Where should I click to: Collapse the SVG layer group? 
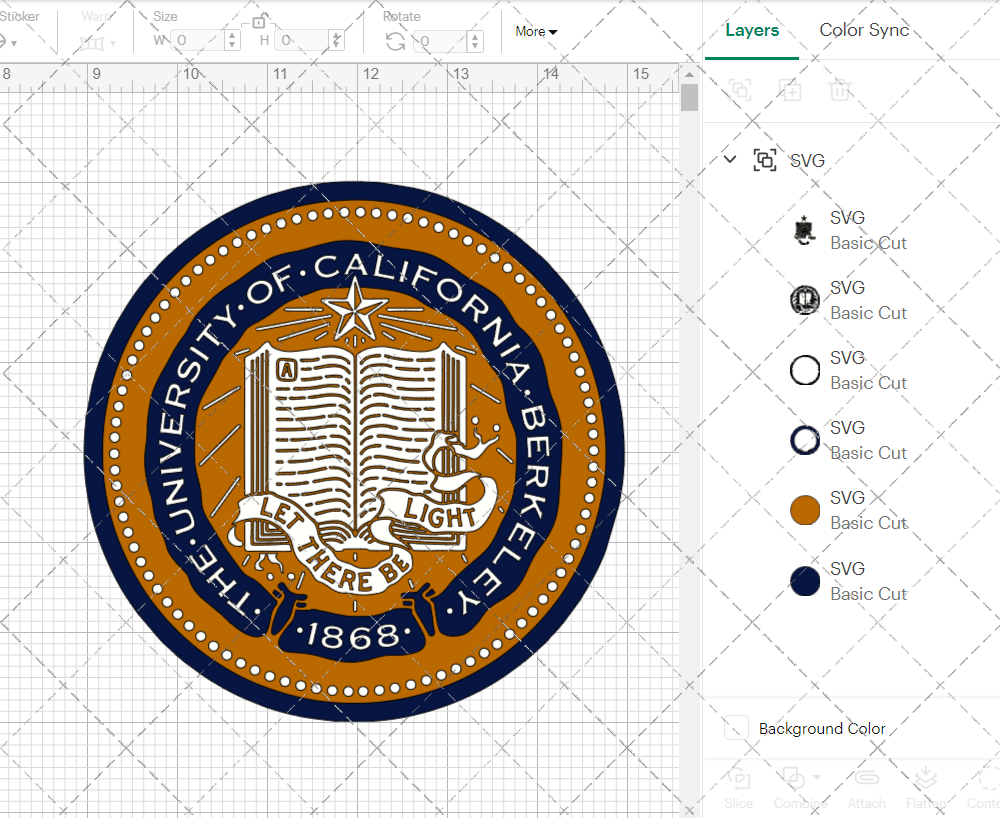(729, 159)
